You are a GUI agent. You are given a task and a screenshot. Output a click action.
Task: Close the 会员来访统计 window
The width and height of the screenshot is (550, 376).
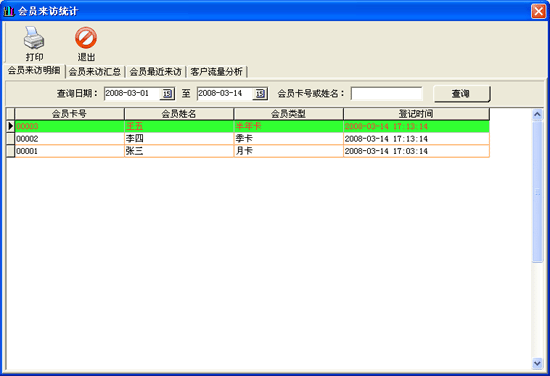point(538,11)
